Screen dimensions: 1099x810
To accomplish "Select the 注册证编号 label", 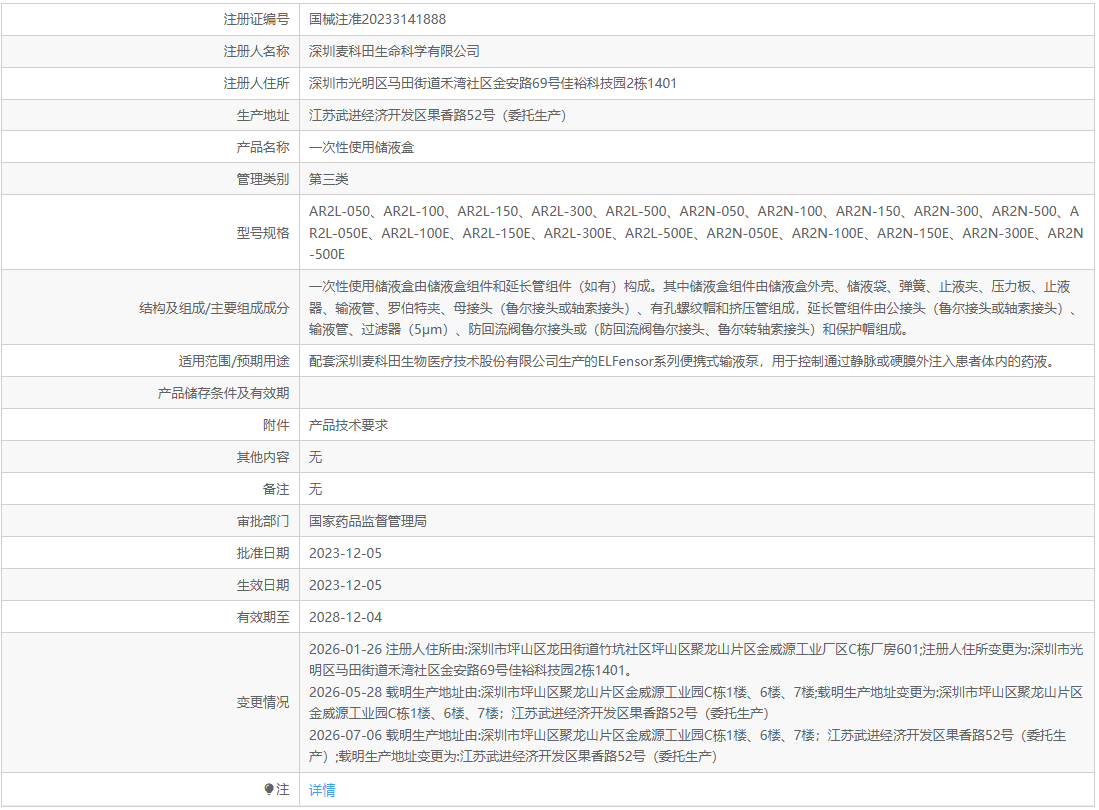I will coord(256,19).
